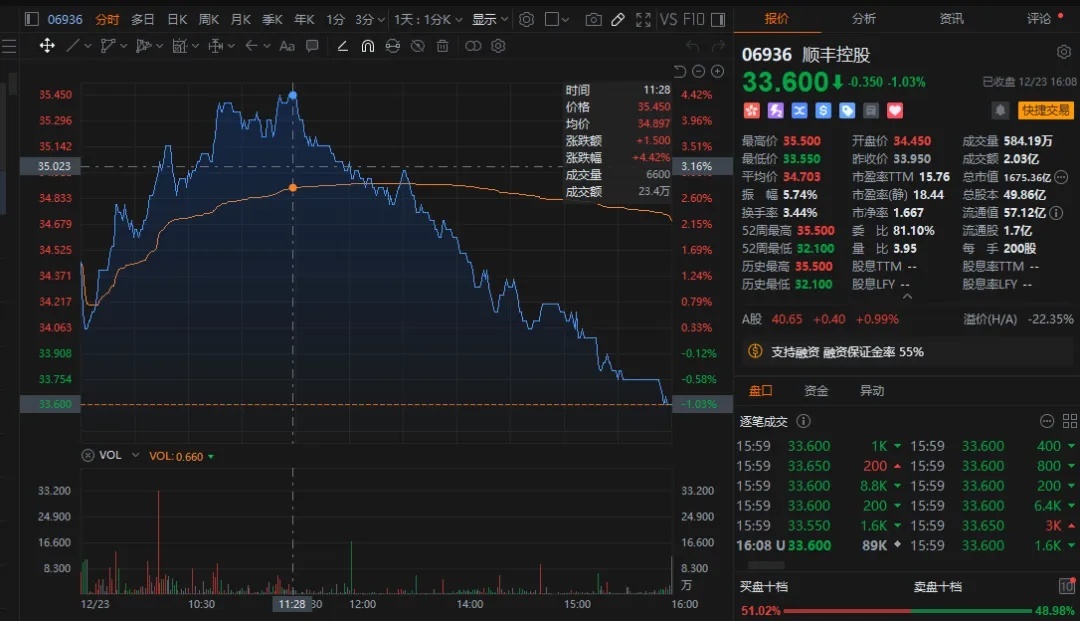Add stock to favorites heart icon
The width and height of the screenshot is (1080, 621).
coord(895,110)
